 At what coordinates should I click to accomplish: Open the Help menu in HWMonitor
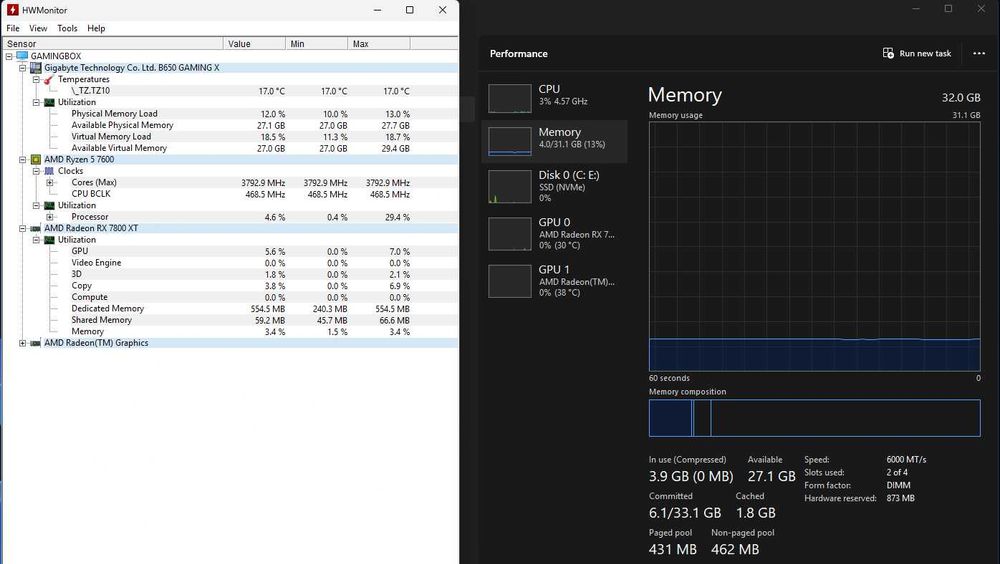96,28
